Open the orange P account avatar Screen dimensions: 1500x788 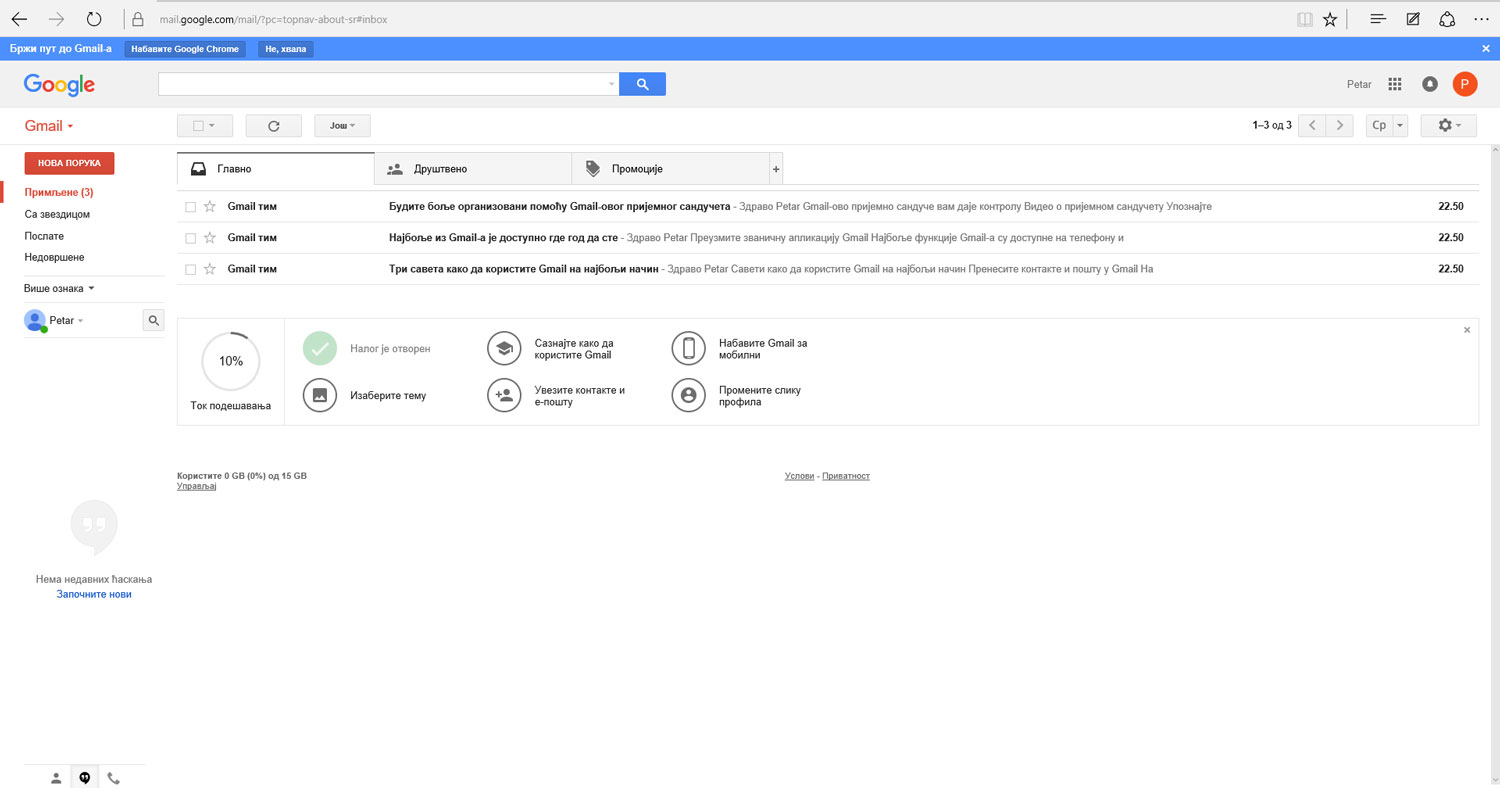1464,84
